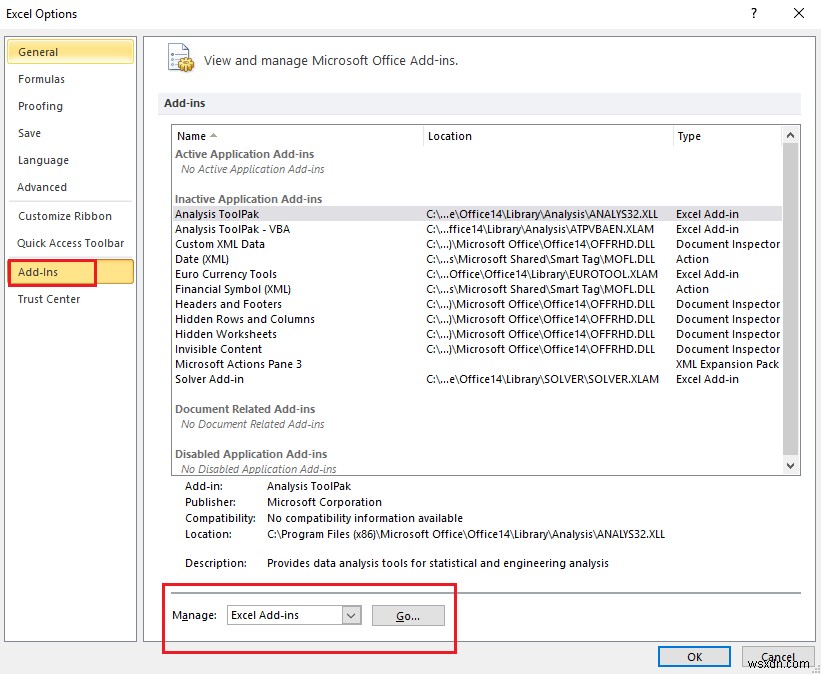Toggle Name column sort order
This screenshot has width=821, height=674.
(189, 136)
